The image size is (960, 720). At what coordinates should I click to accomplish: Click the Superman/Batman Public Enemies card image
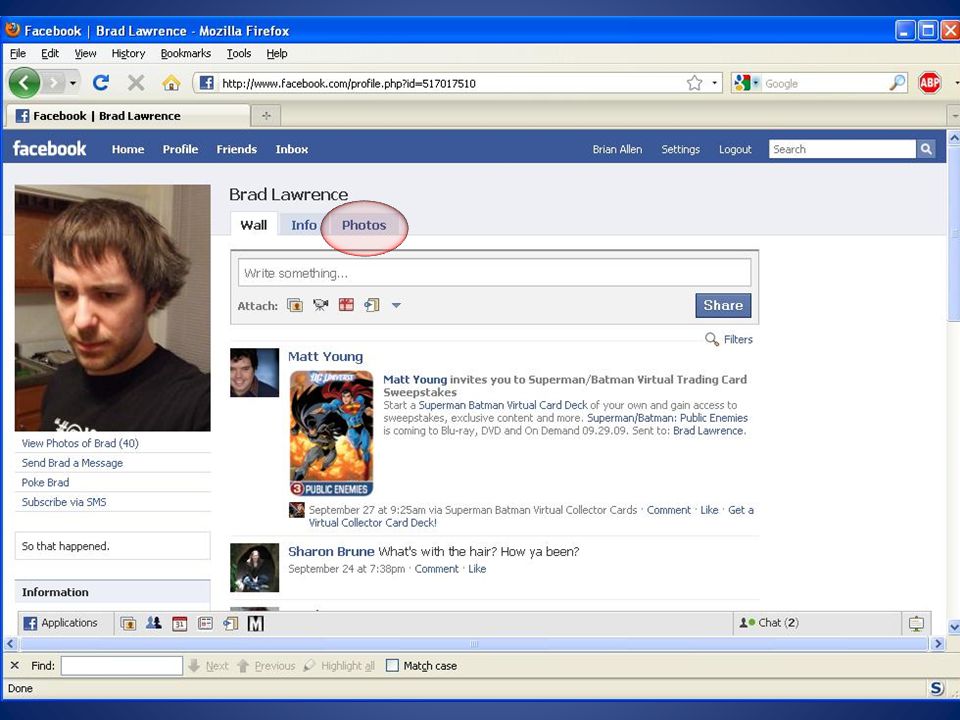(331, 433)
